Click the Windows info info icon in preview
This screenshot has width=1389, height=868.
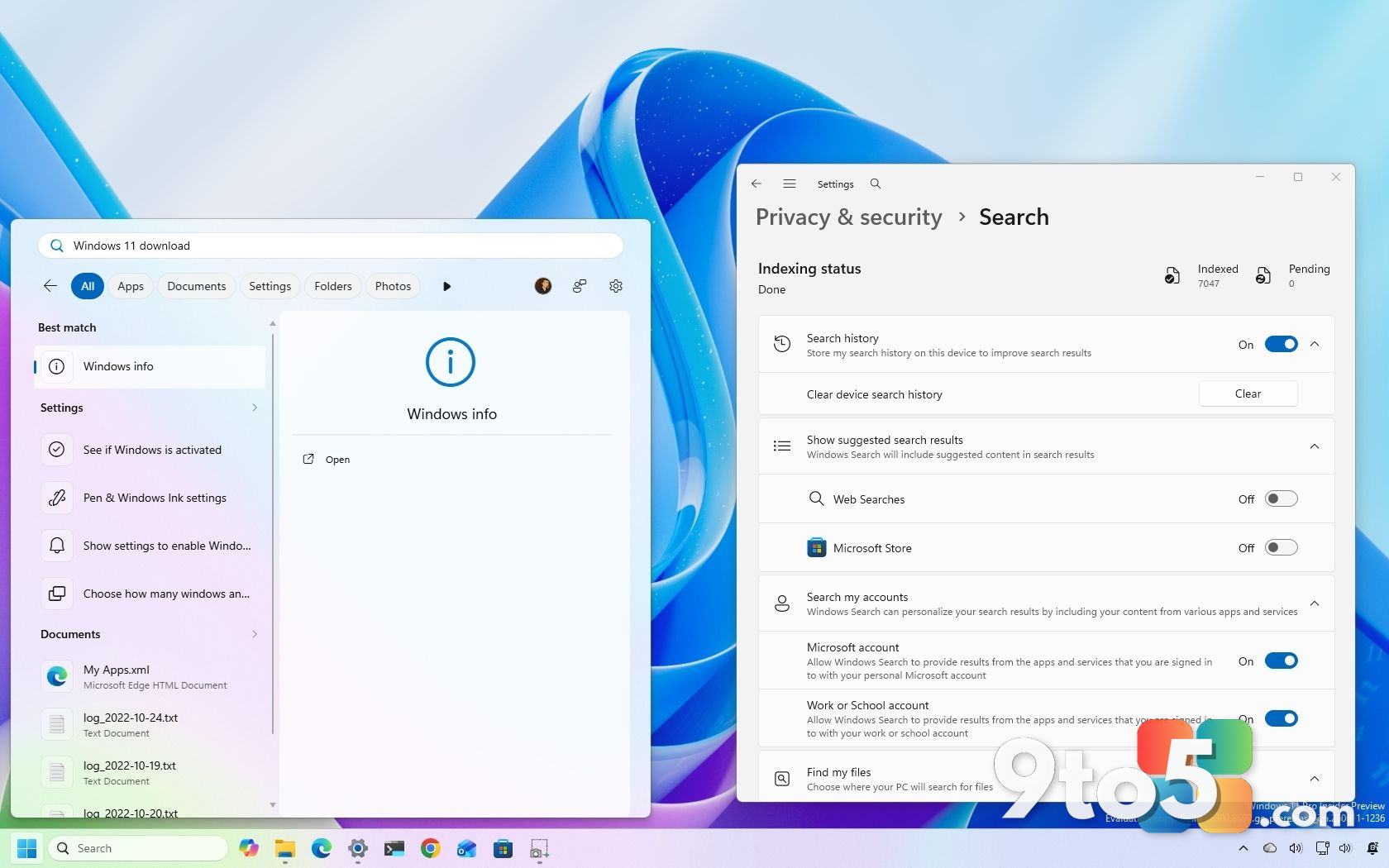tap(451, 362)
